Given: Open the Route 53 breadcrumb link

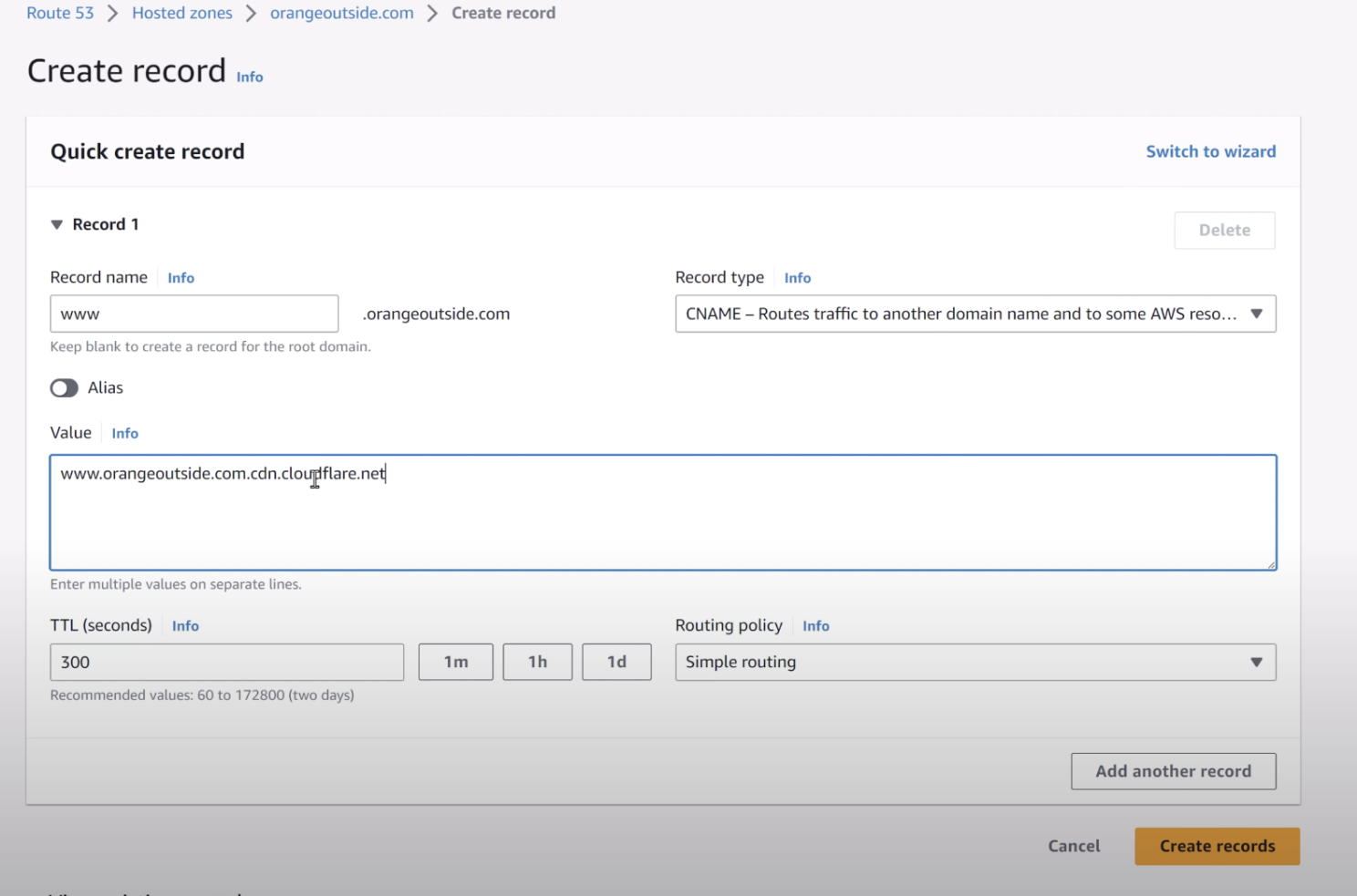Looking at the screenshot, I should (x=60, y=13).
